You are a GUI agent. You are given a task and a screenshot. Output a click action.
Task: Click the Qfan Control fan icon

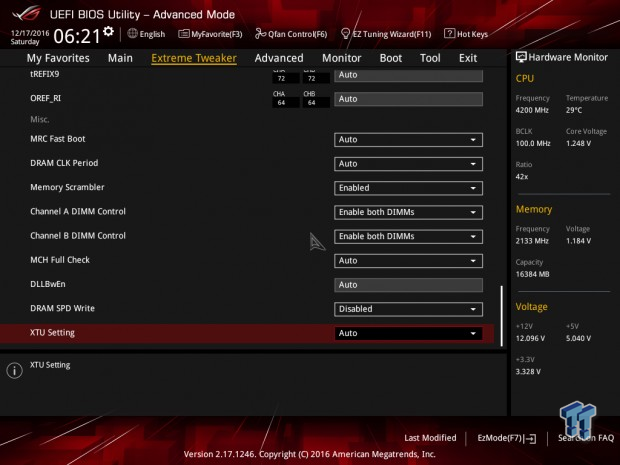coord(260,34)
